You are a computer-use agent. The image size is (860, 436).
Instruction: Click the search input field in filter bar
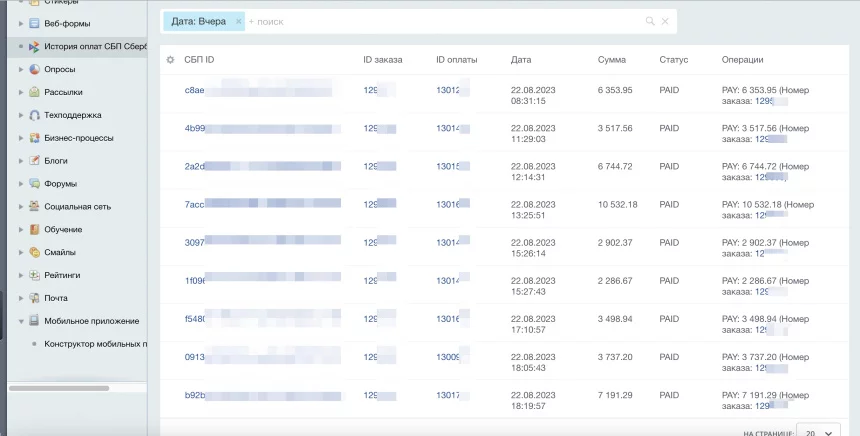click(440, 21)
